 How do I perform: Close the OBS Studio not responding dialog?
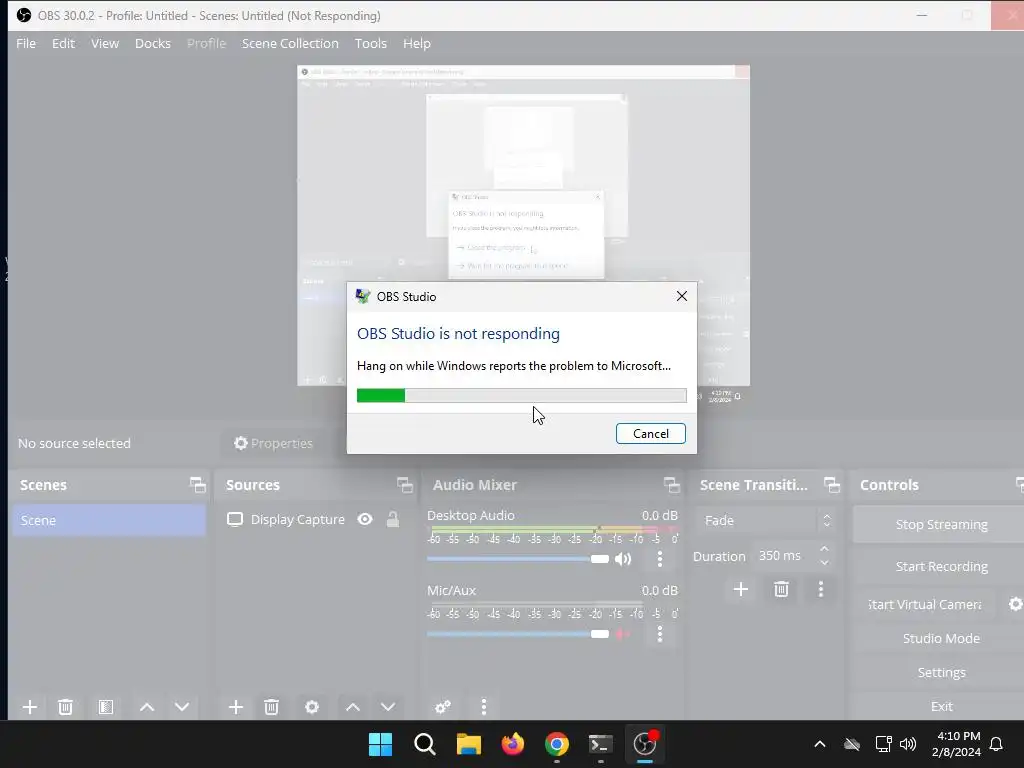click(x=682, y=296)
